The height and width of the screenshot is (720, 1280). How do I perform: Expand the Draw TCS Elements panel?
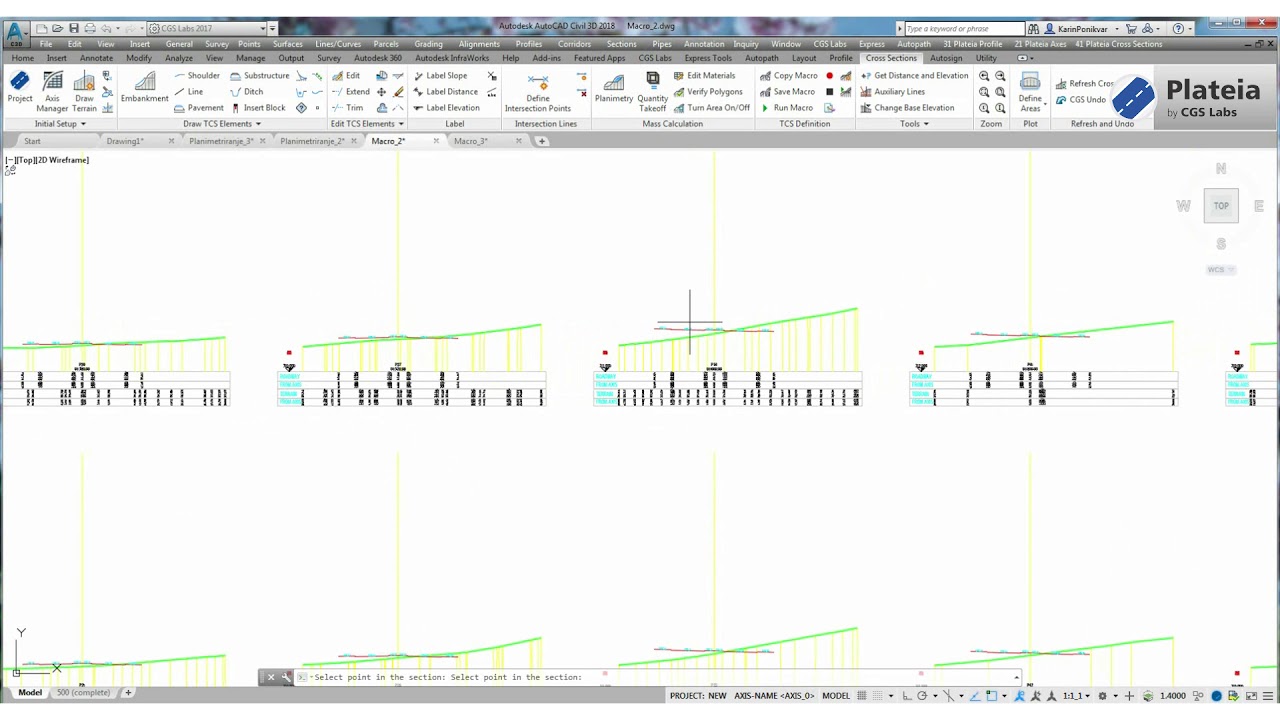(222, 124)
